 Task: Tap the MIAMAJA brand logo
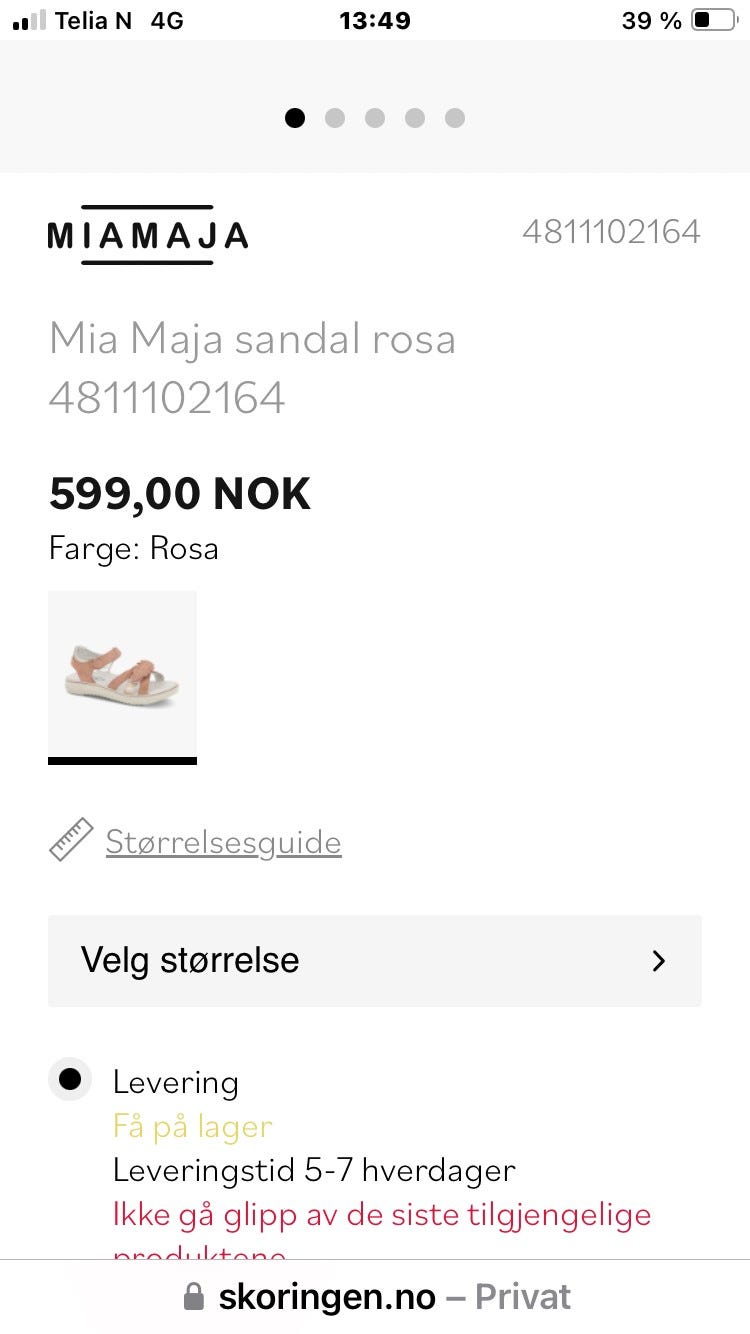pyautogui.click(x=147, y=235)
